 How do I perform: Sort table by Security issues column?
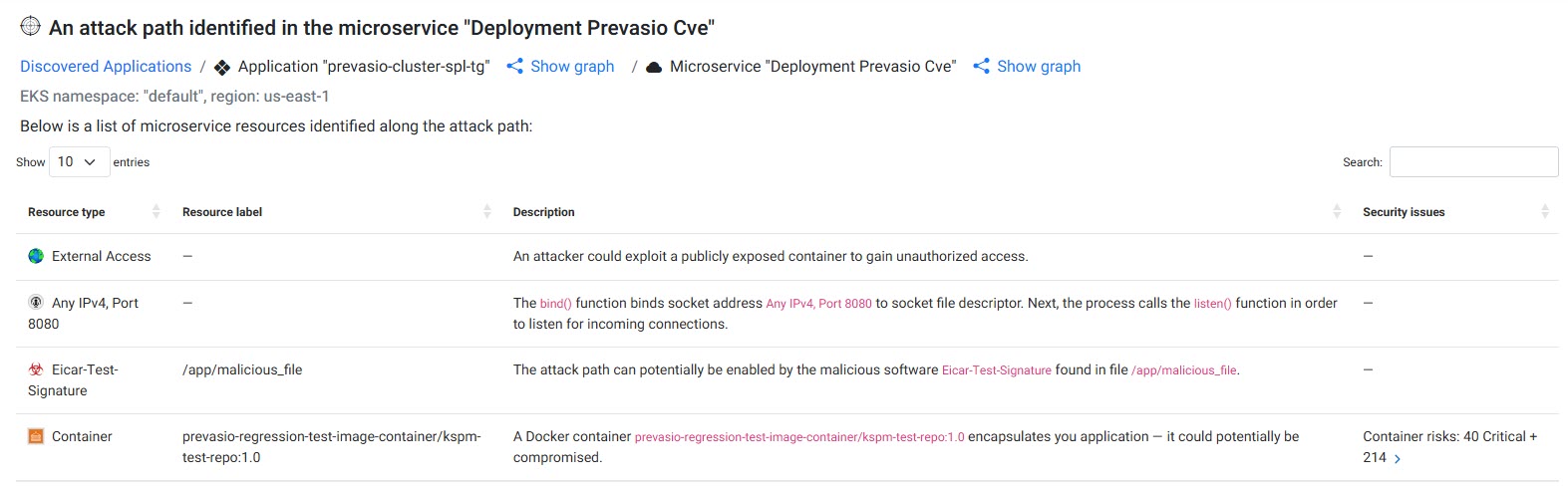pos(1544,211)
